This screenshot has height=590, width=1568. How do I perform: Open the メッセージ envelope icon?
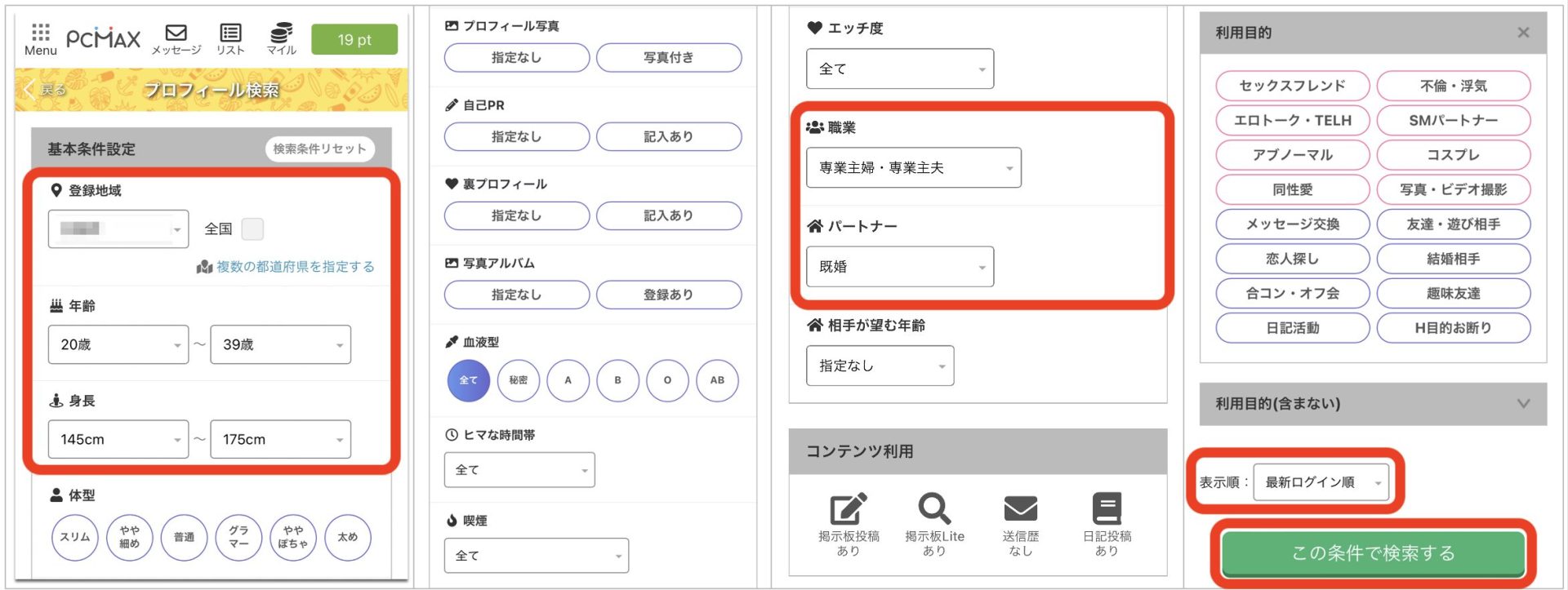tap(176, 33)
